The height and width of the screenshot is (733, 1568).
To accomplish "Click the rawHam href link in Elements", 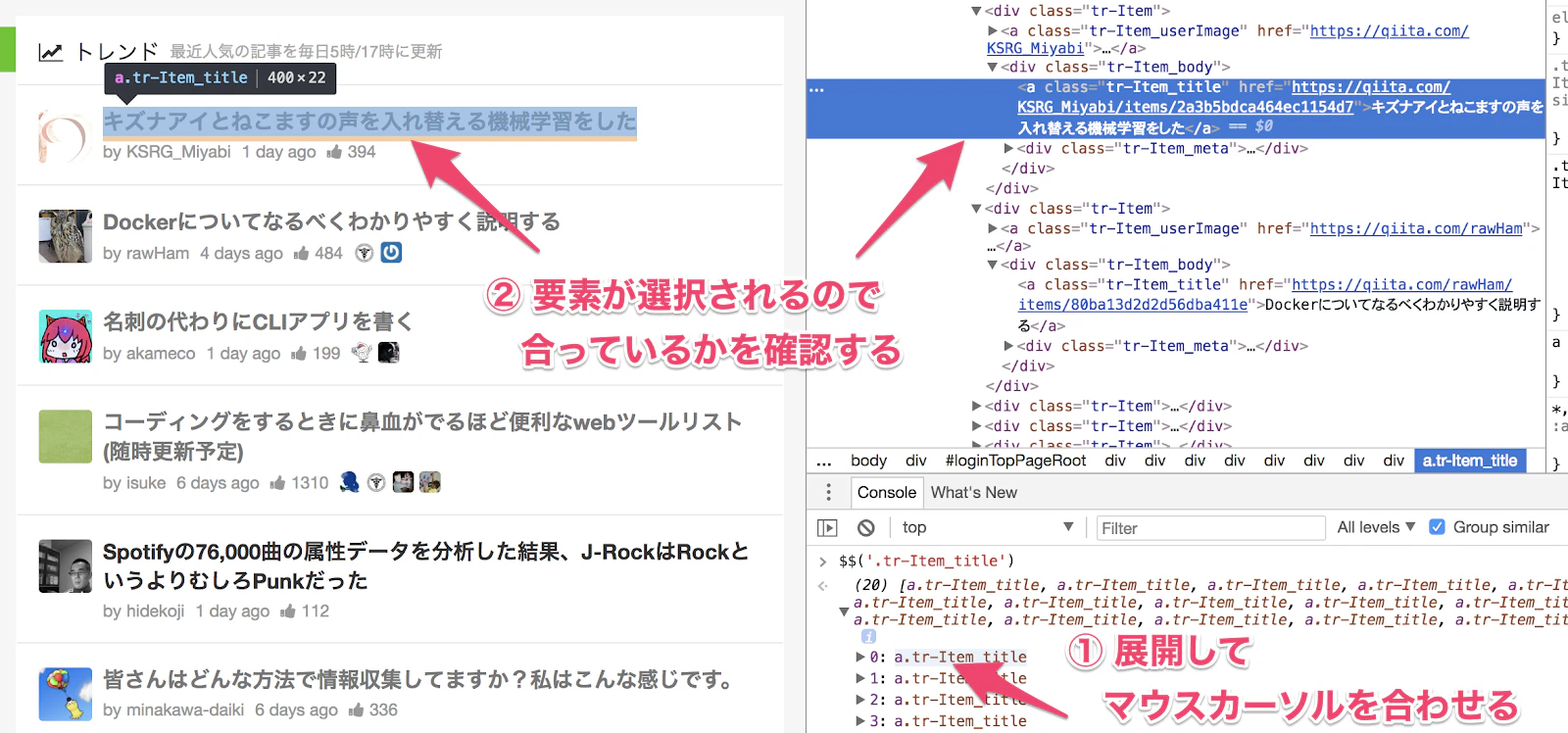I will [x=1416, y=228].
